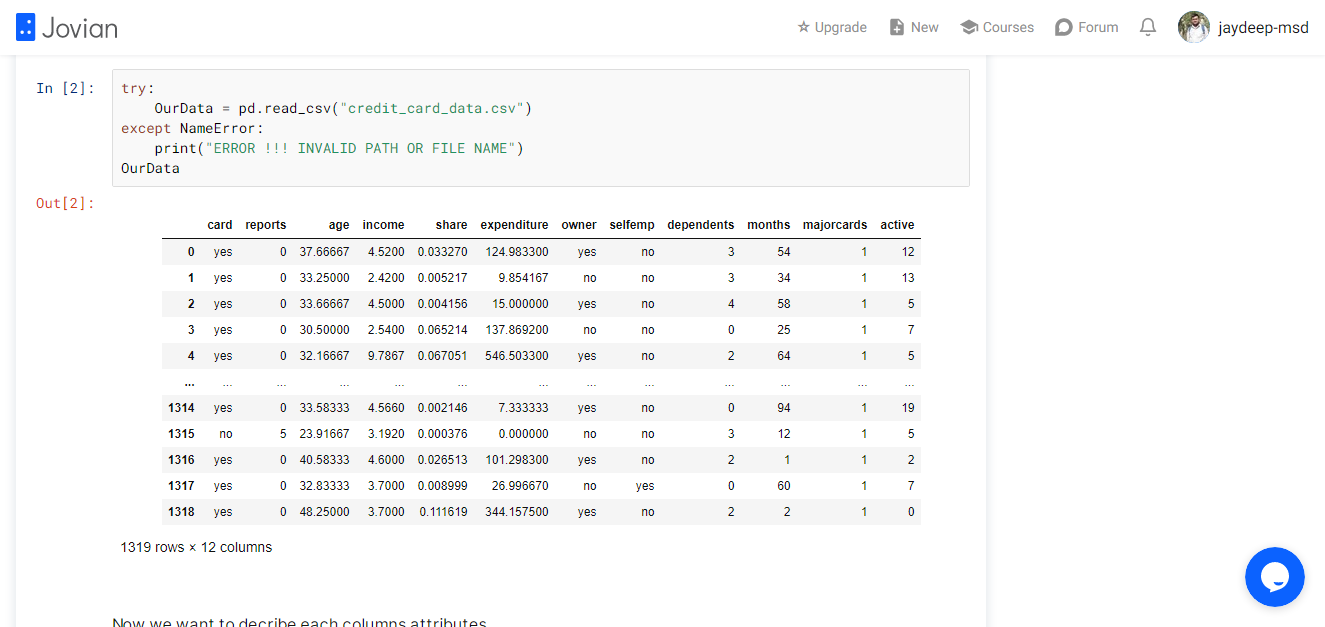Image resolution: width=1325 pixels, height=627 pixels.
Task: Click the Upgrade star icon
Action: [x=803, y=27]
